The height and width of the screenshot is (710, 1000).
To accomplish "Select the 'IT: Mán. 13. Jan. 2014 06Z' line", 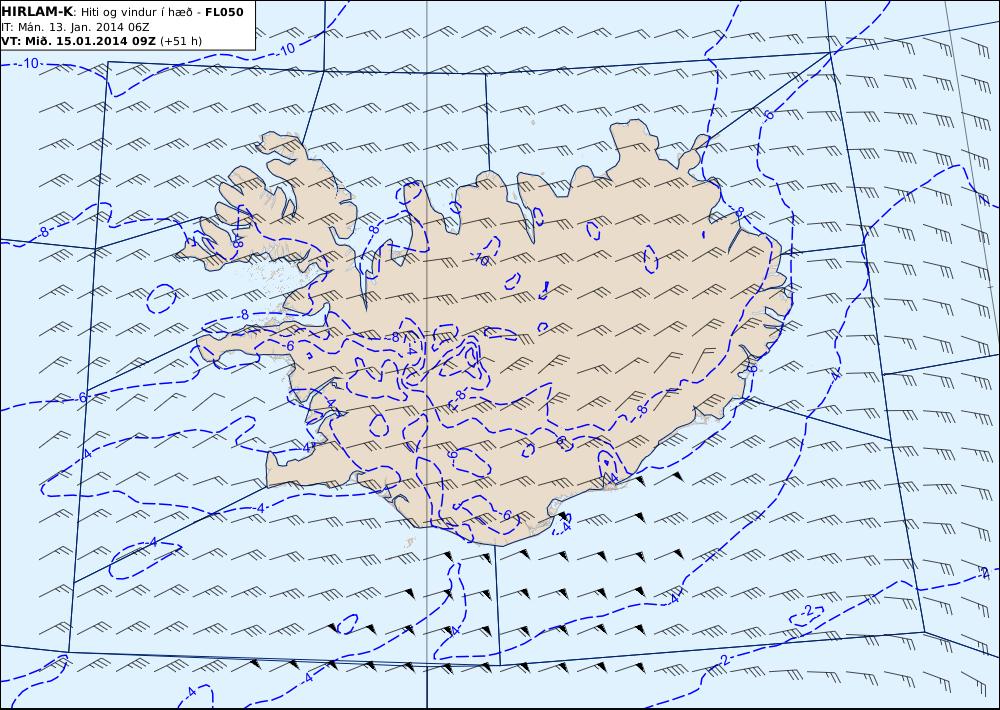I will point(75,27).
